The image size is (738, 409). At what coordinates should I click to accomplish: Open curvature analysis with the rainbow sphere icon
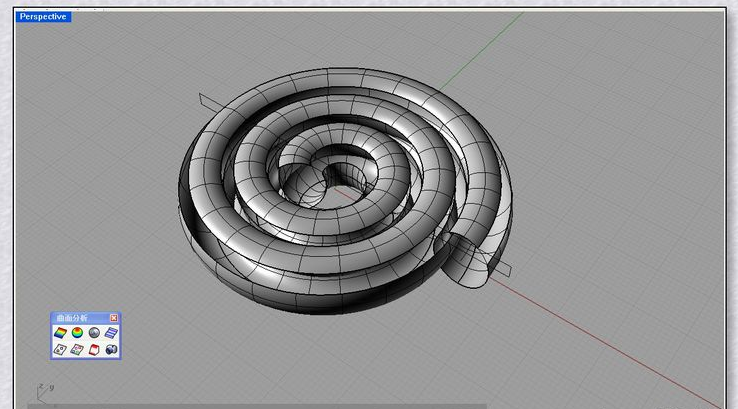point(77,332)
